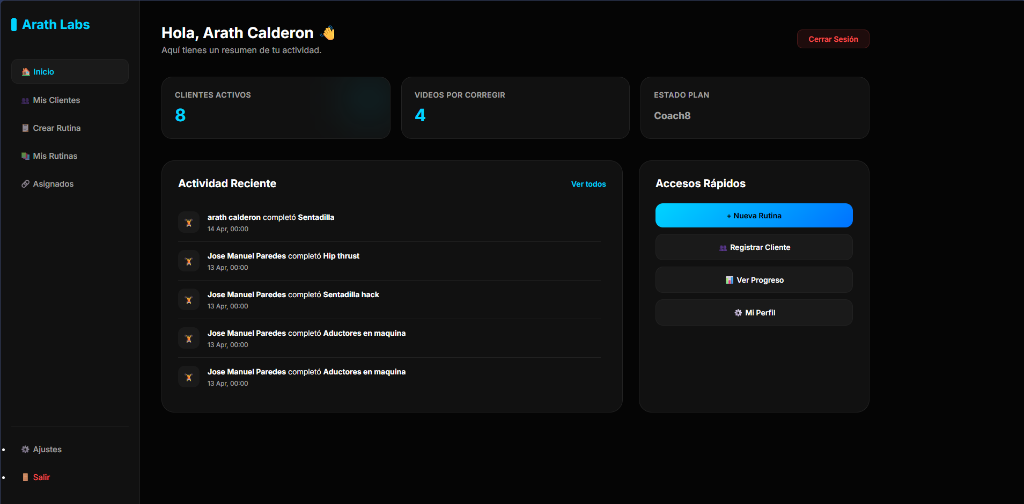1024x504 pixels.
Task: Click the notebook icon beside Crear Rutina
Action: [25, 128]
